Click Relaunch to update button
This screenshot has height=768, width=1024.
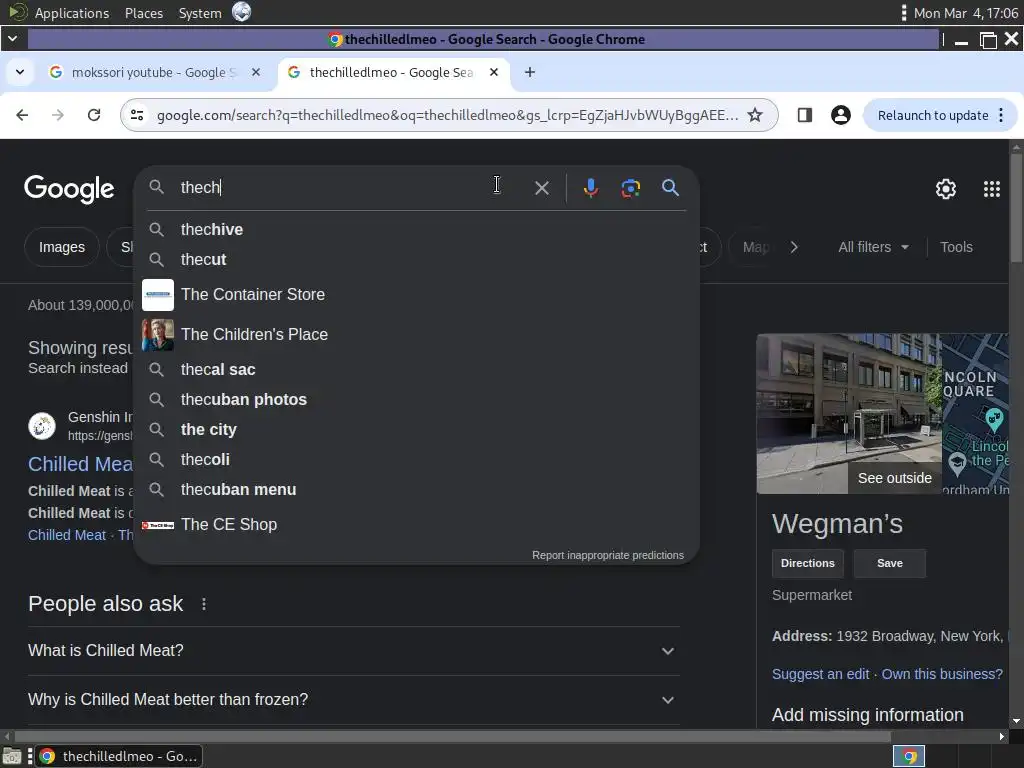tap(933, 116)
